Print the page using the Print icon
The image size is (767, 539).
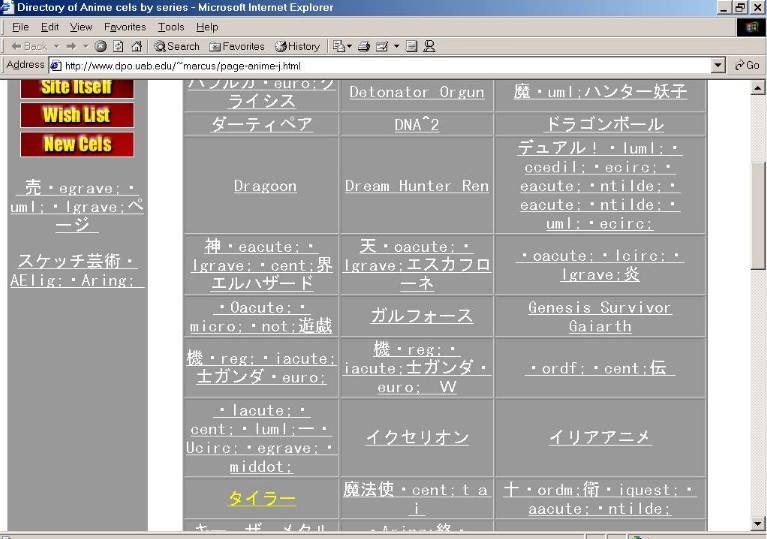point(363,46)
